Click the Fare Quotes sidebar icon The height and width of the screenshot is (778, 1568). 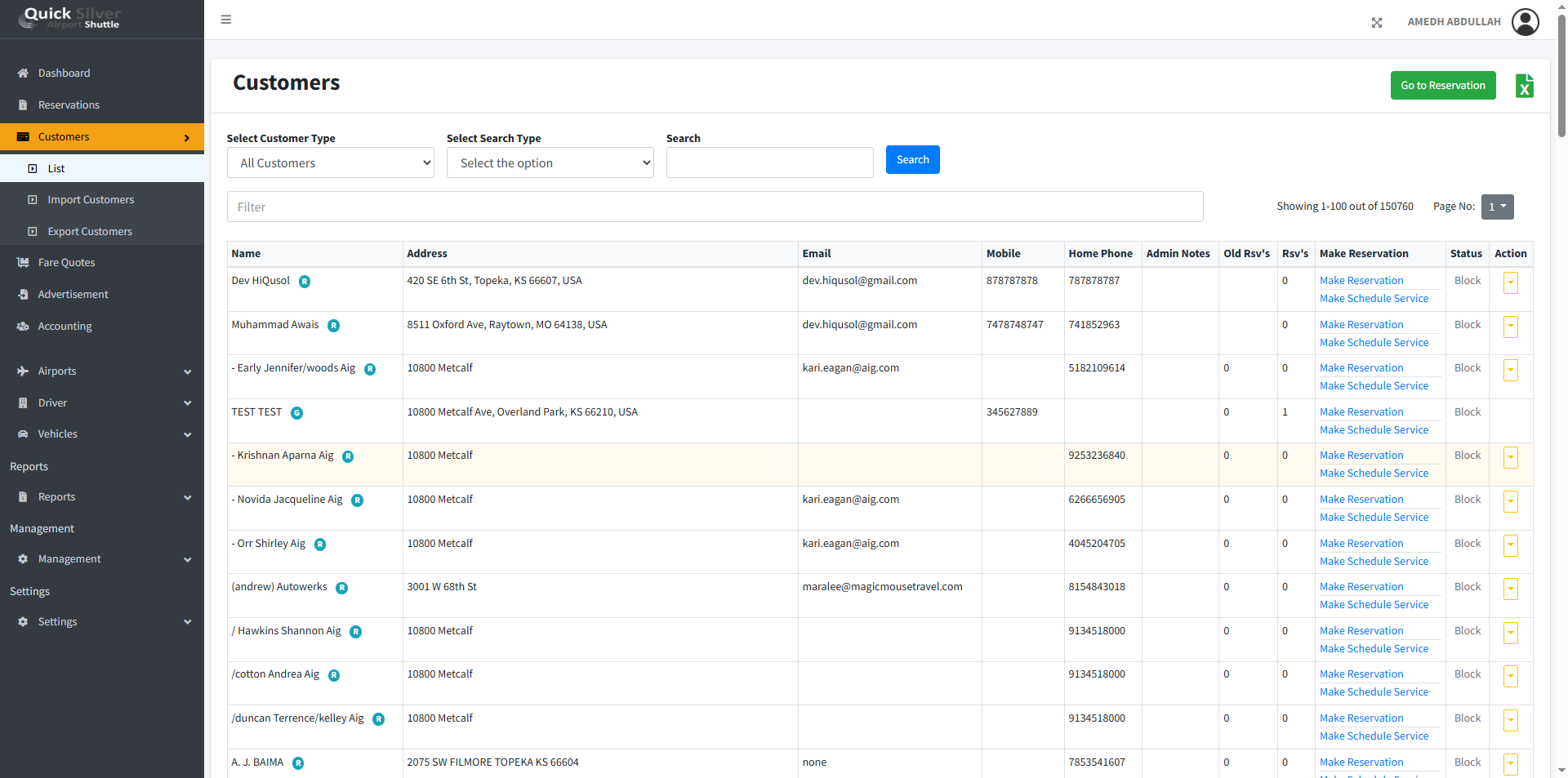[23, 263]
